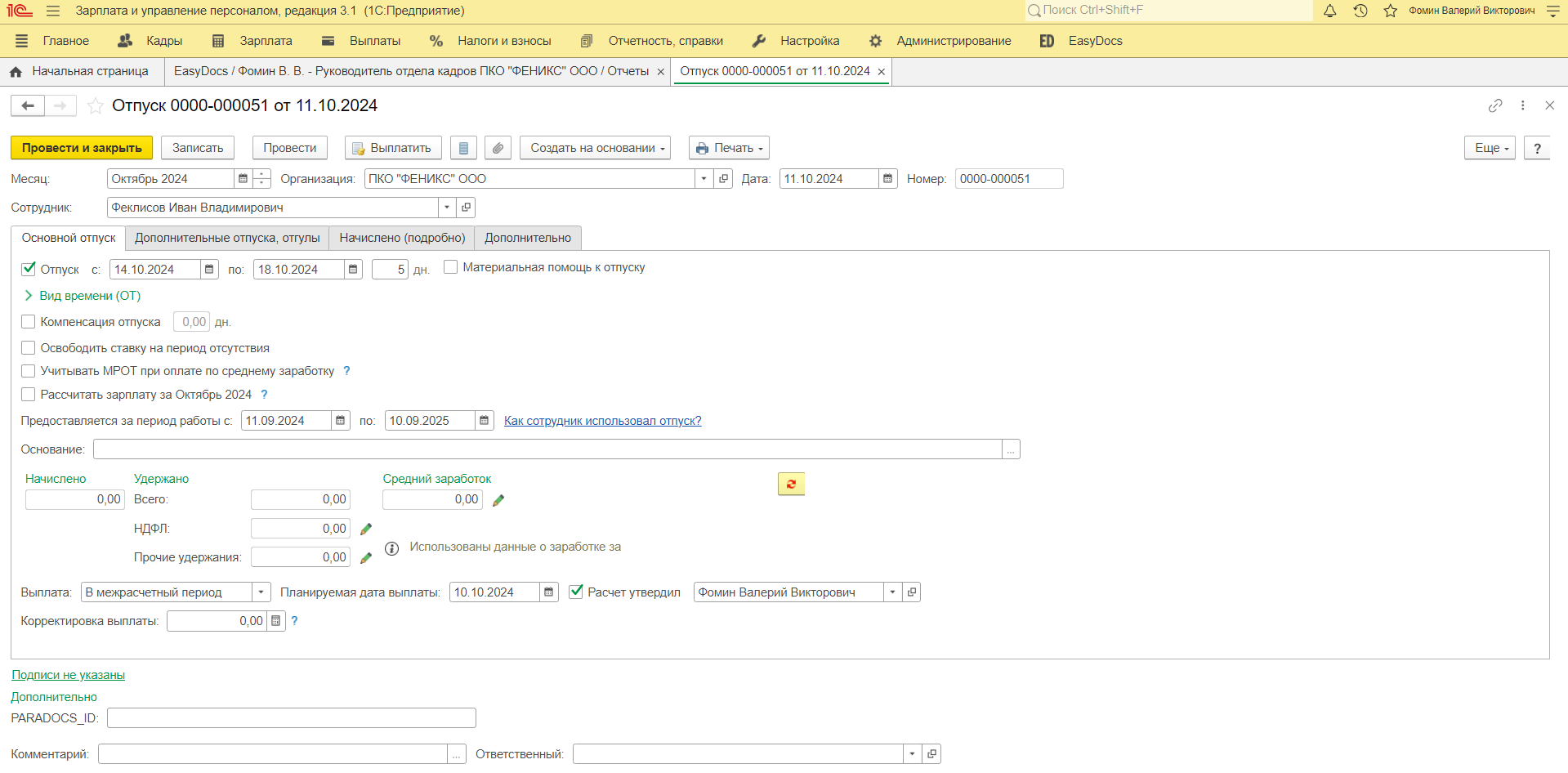Click the Провести и закрыть button
The image size is (1568, 773).
tap(82, 148)
